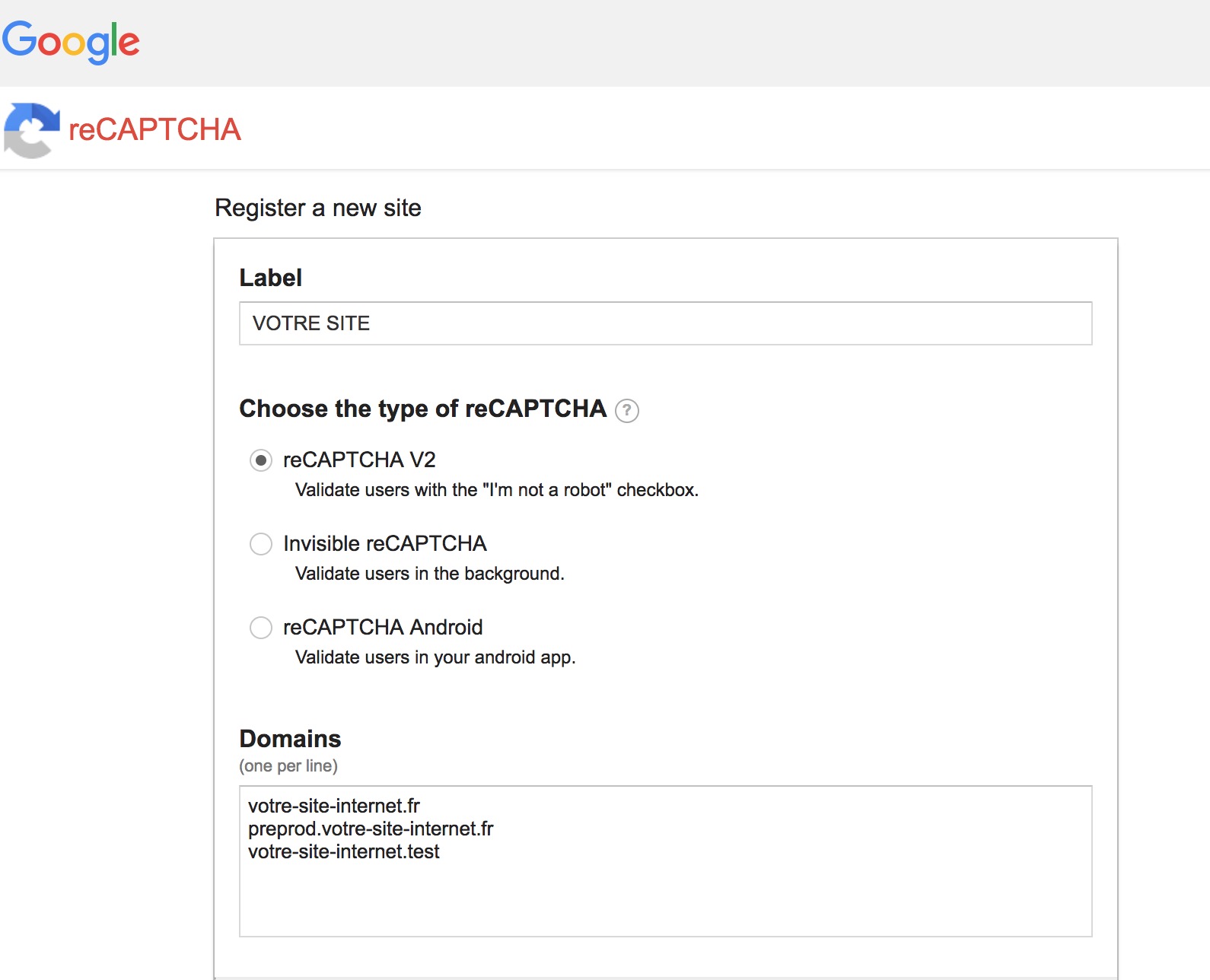This screenshot has width=1210, height=980.
Task: Click the 'preprod.votre-site-internet.fr' domain line
Action: tap(371, 829)
